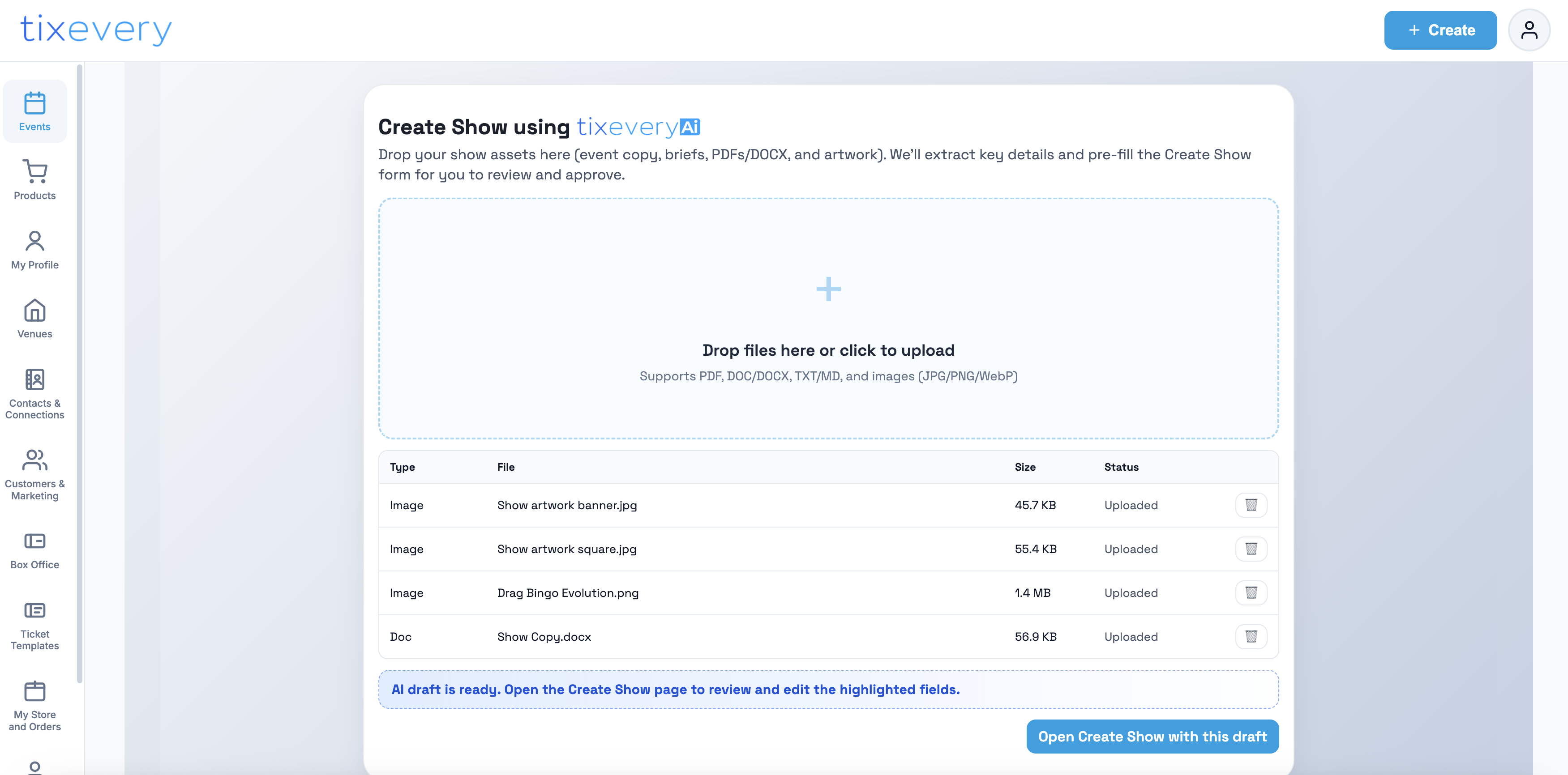Click the tixevery logo

[x=96, y=30]
